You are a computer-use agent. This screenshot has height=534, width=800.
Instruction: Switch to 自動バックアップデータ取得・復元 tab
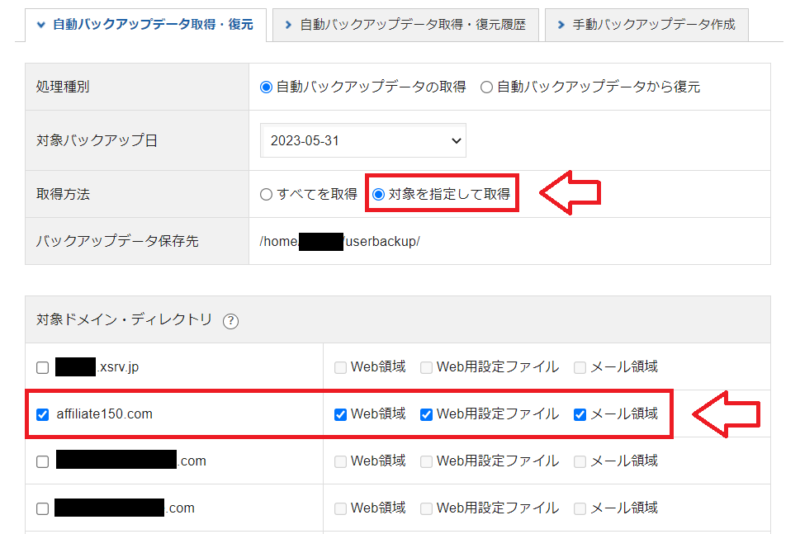pos(145,24)
